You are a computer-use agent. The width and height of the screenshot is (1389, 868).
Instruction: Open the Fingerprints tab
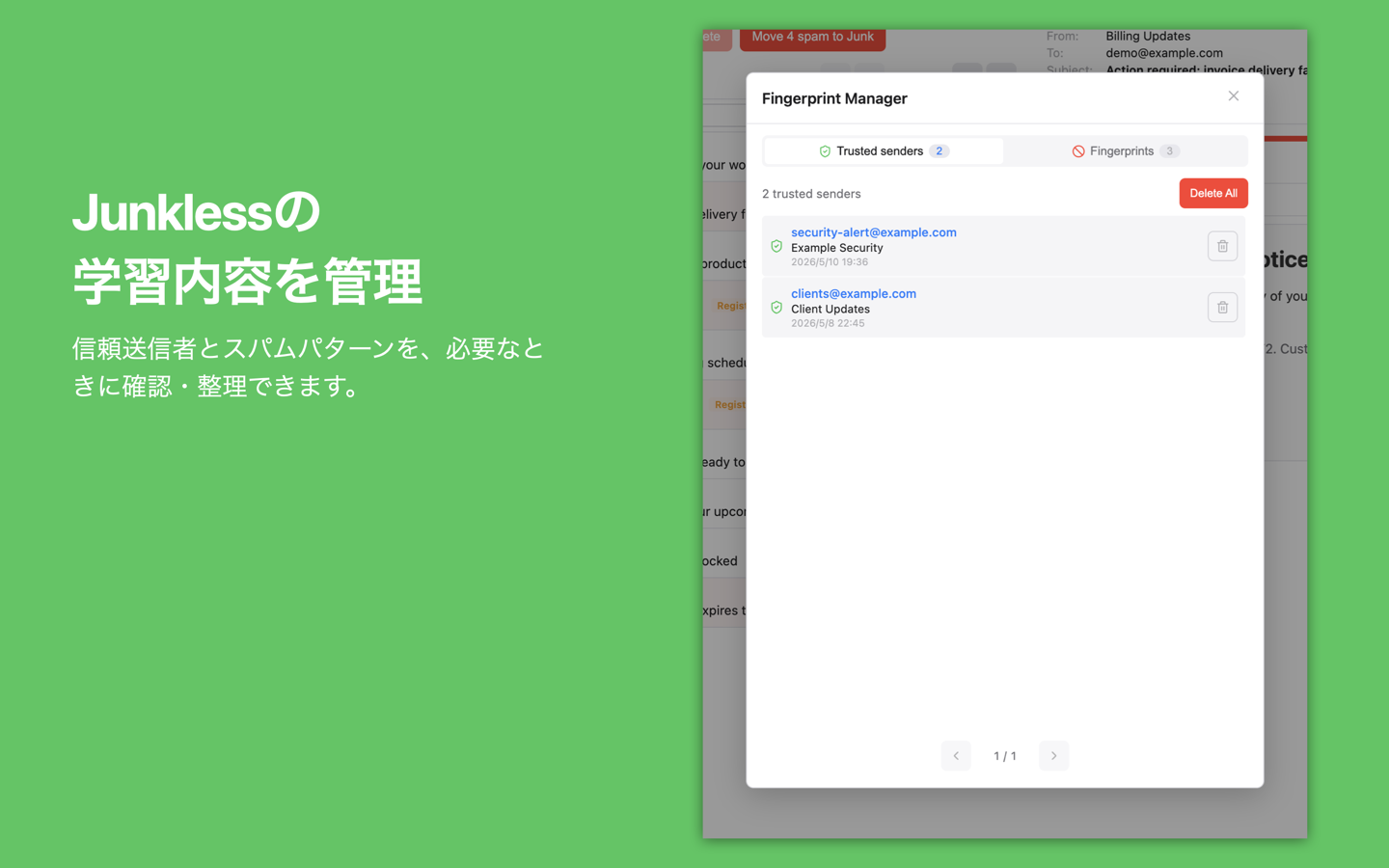(1125, 151)
